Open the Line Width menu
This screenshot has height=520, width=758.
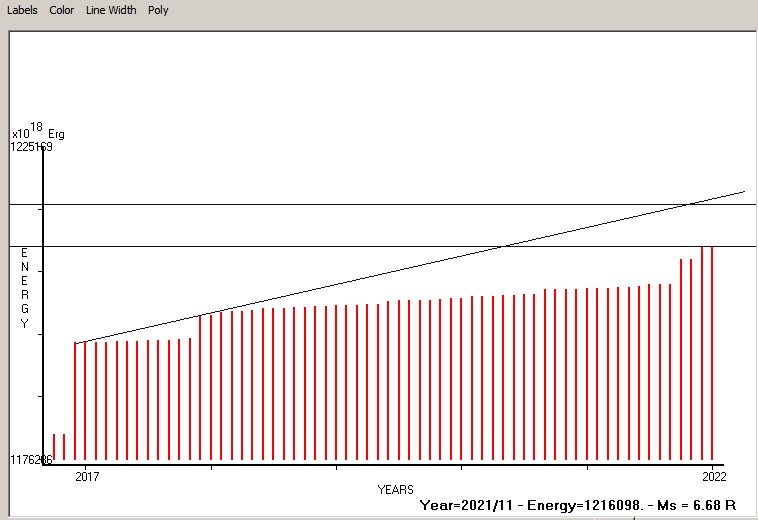(110, 10)
